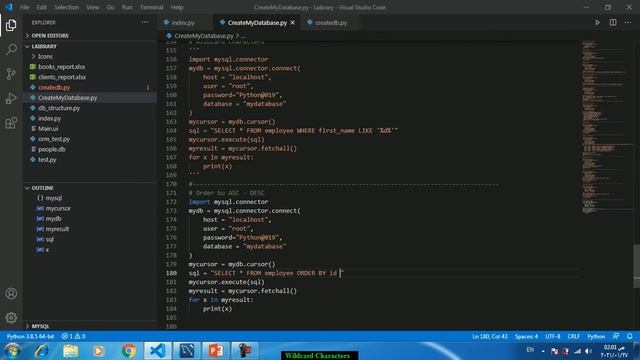Split the editor to the right
Image resolution: width=640 pixels, height=360 pixels.
point(613,22)
